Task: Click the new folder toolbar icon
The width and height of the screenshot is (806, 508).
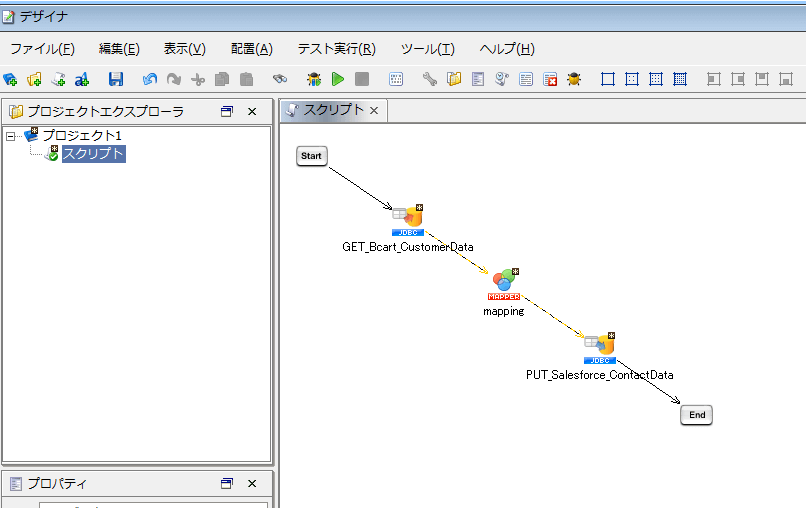Action: pyautogui.click(x=34, y=79)
